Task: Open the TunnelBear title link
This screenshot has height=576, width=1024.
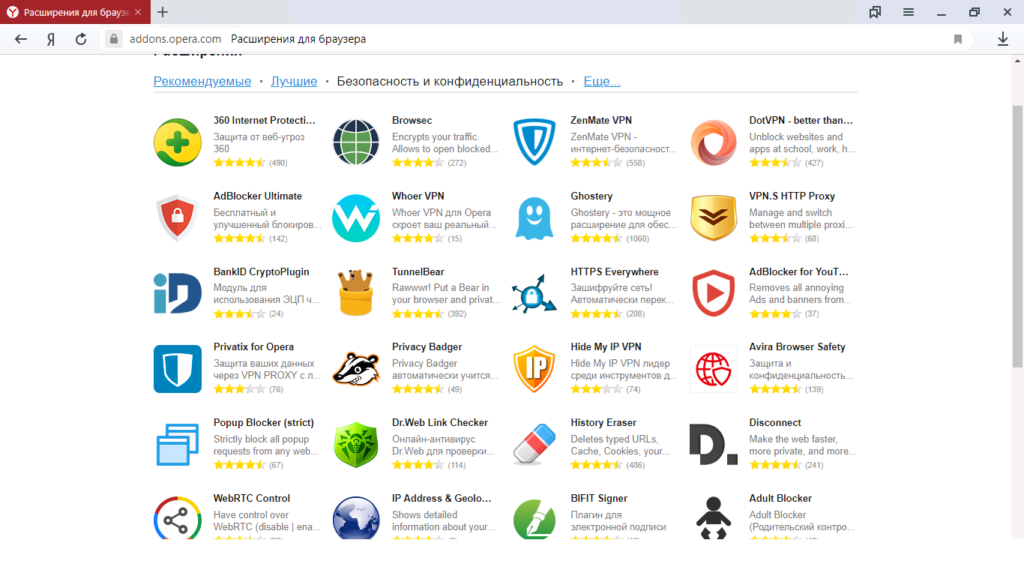Action: [418, 272]
